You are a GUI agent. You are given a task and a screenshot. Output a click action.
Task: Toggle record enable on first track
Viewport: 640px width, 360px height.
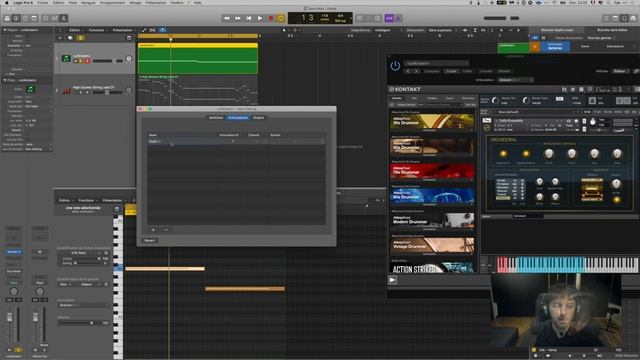[87, 61]
